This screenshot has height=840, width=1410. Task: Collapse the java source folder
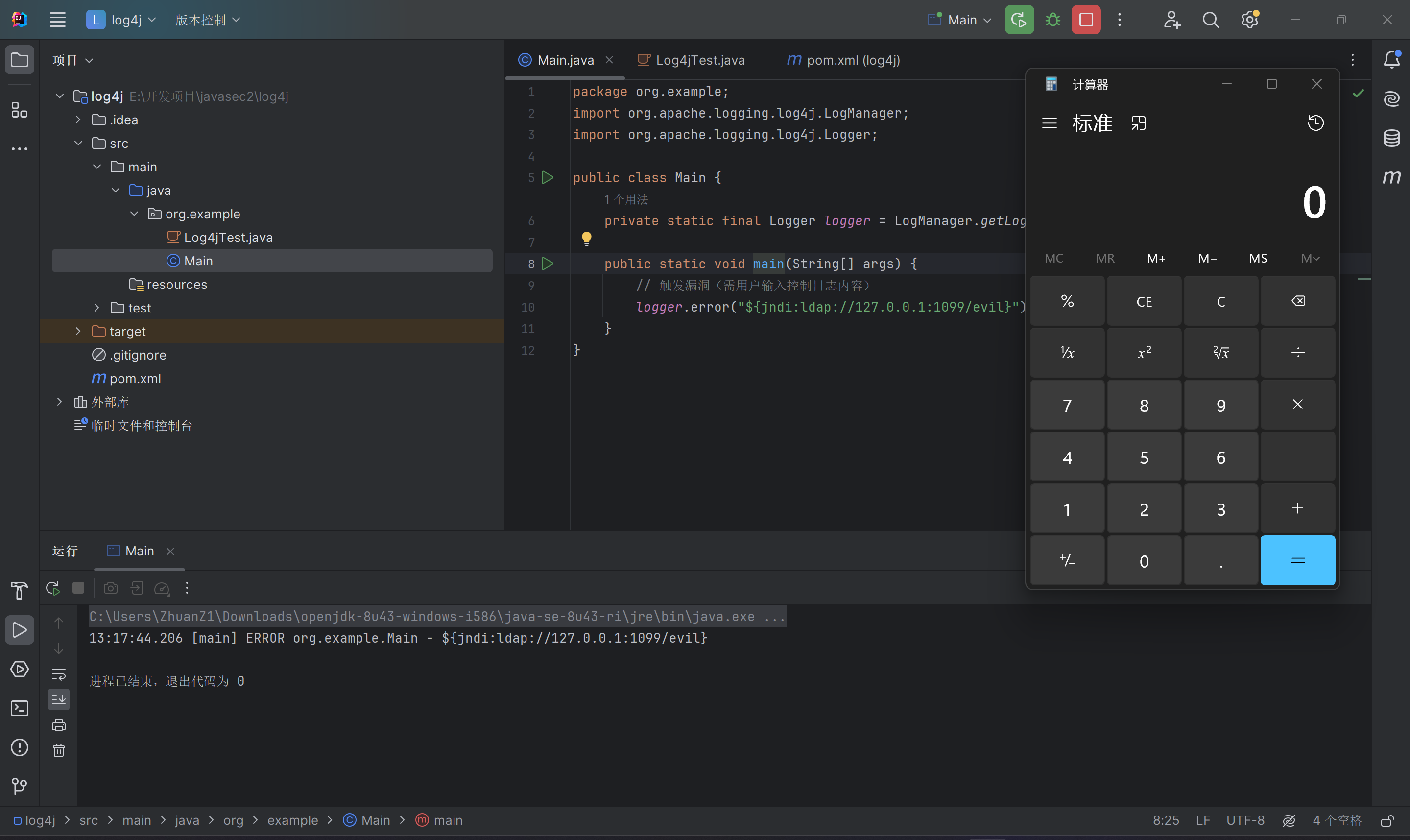116,190
